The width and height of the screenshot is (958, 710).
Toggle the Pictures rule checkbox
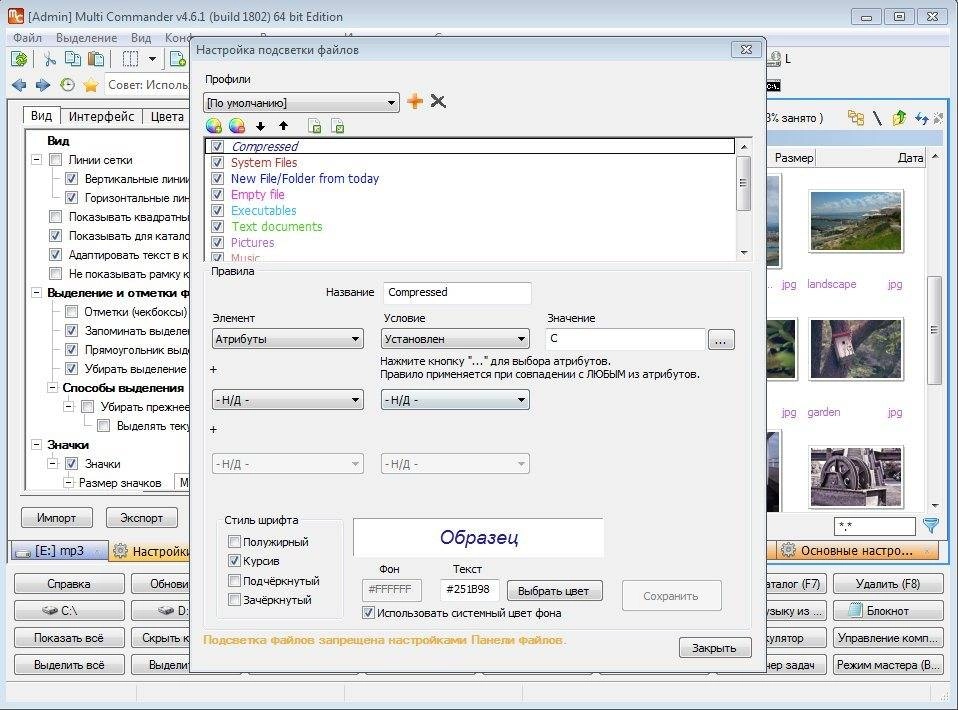(x=217, y=242)
